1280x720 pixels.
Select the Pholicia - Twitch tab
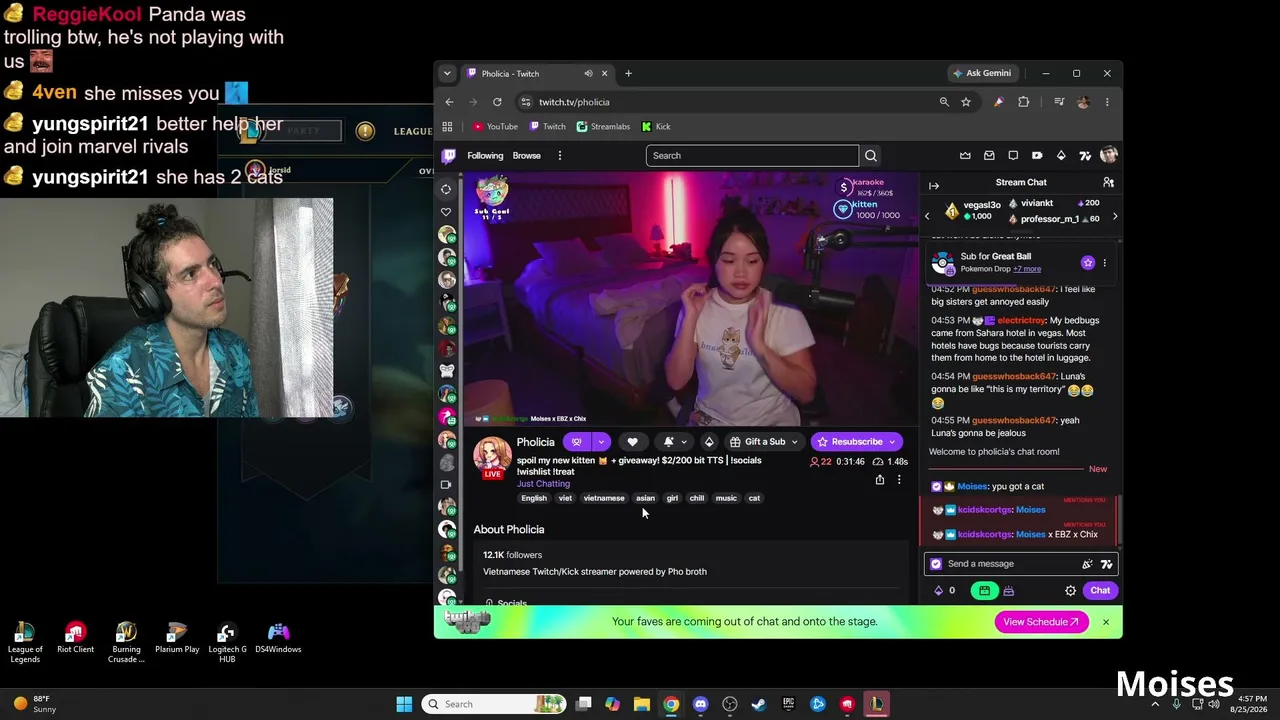(537, 73)
